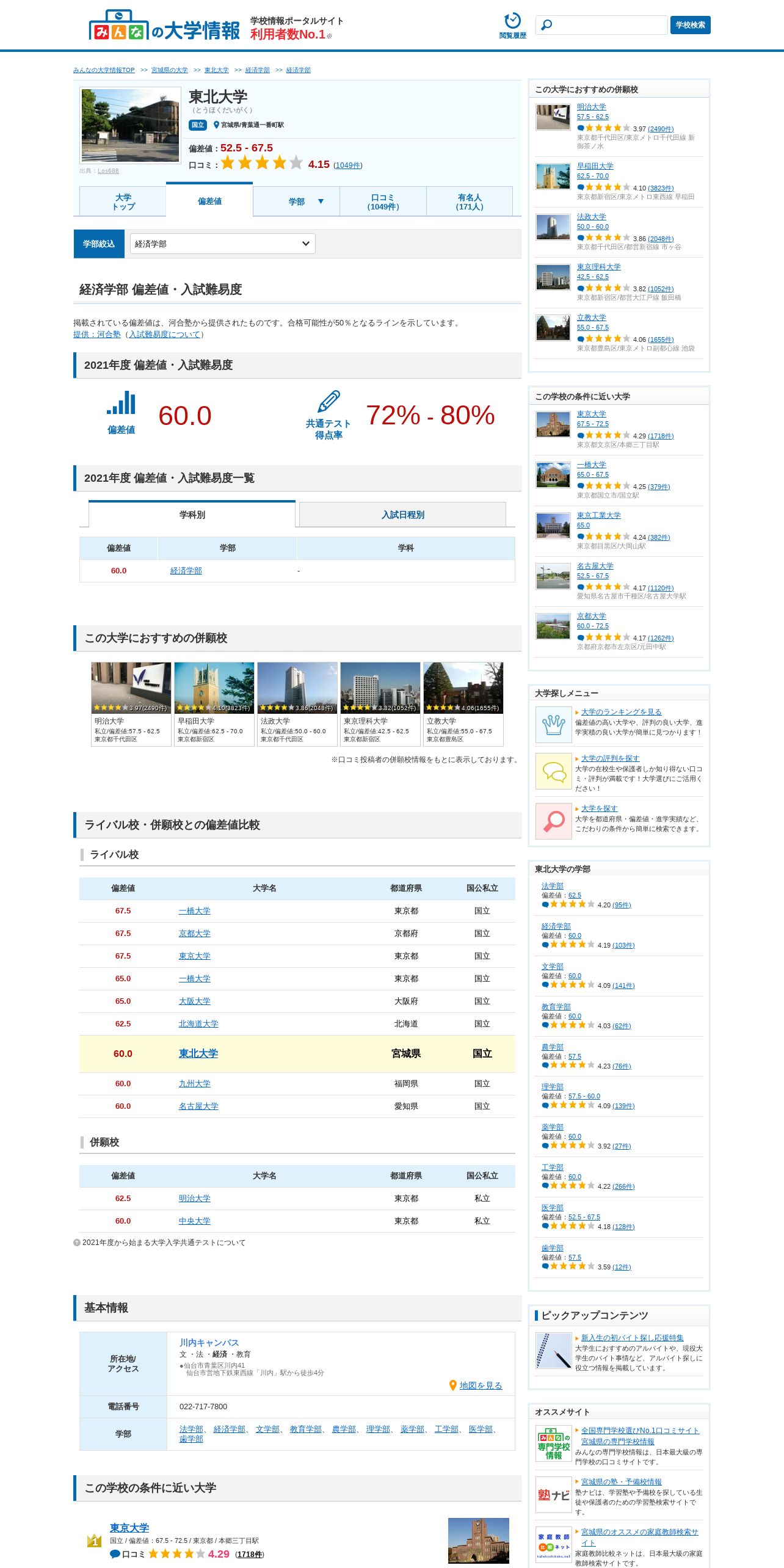Click the 明治大学 併願校 card image
Viewport: 784px width, 1568px height.
[131, 688]
